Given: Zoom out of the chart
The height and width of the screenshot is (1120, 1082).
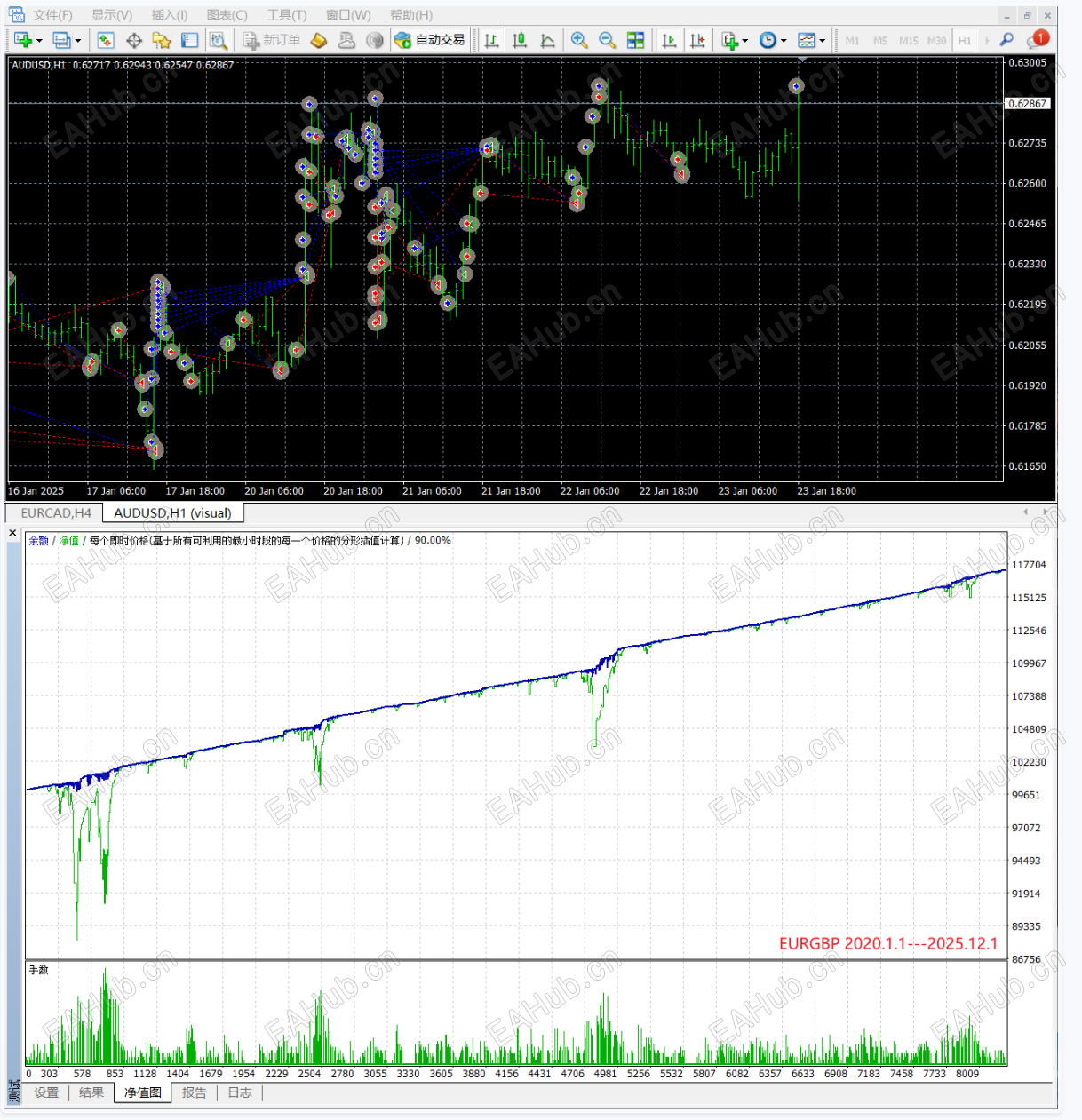Looking at the screenshot, I should tap(608, 40).
